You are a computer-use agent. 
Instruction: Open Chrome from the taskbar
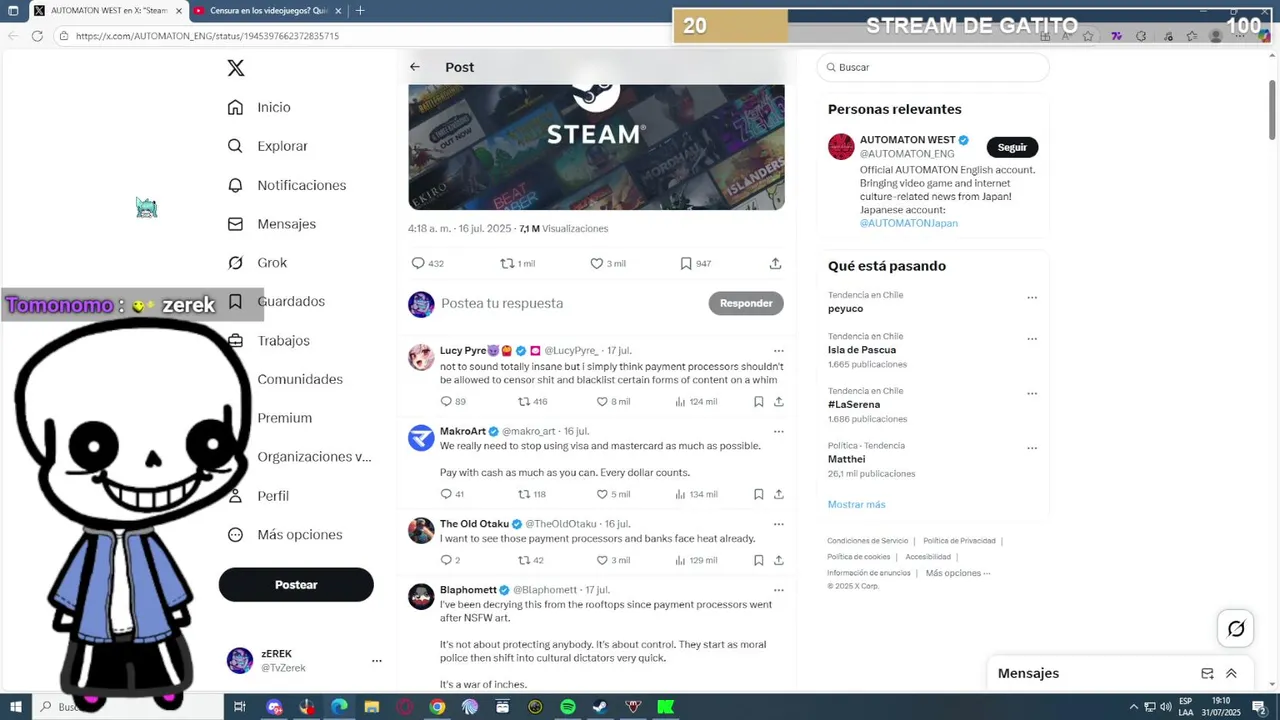[x=437, y=707]
